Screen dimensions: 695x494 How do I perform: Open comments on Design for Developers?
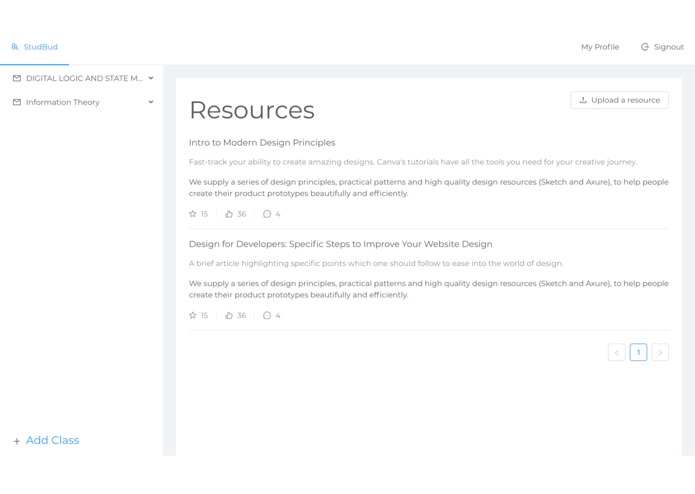[x=267, y=315]
